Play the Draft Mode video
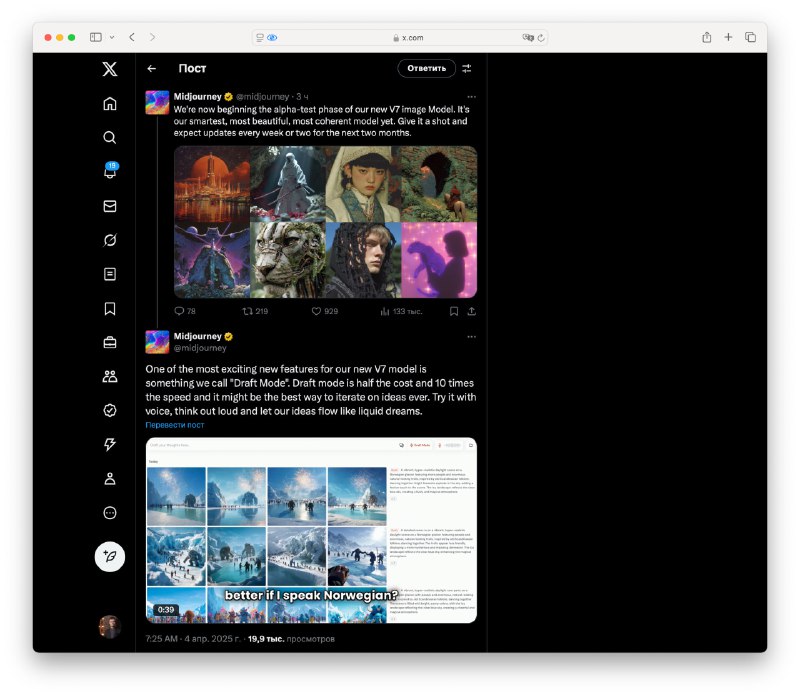This screenshot has width=800, height=696. (311, 530)
